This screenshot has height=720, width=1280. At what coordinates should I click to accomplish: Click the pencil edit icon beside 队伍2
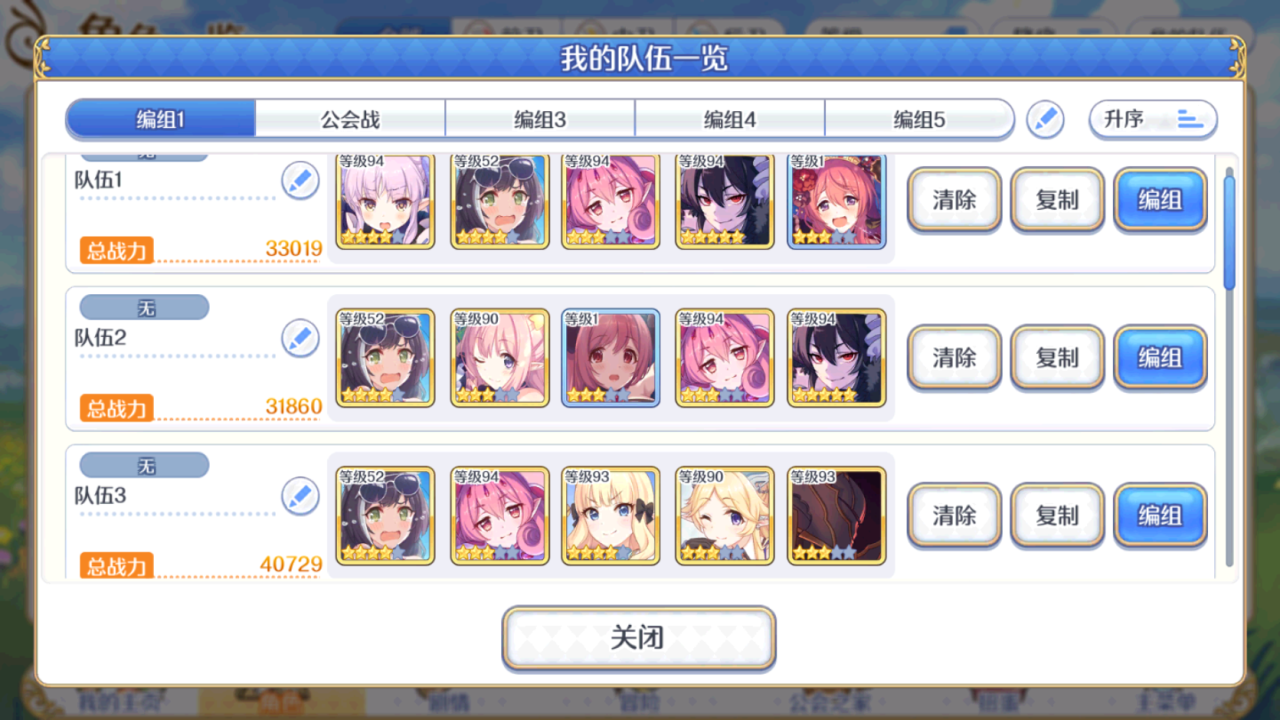click(300, 339)
